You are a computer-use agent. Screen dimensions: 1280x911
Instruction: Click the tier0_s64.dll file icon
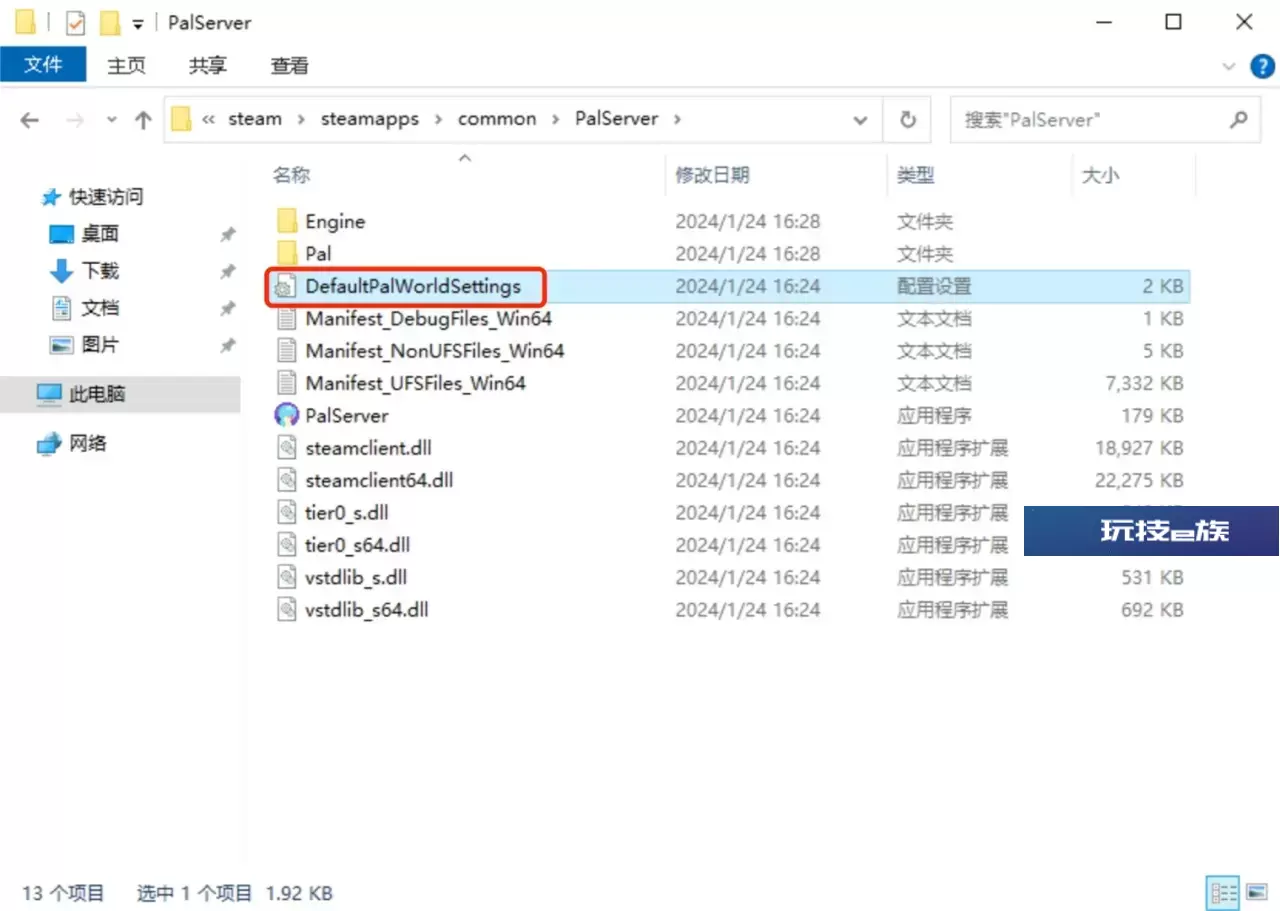click(x=287, y=545)
